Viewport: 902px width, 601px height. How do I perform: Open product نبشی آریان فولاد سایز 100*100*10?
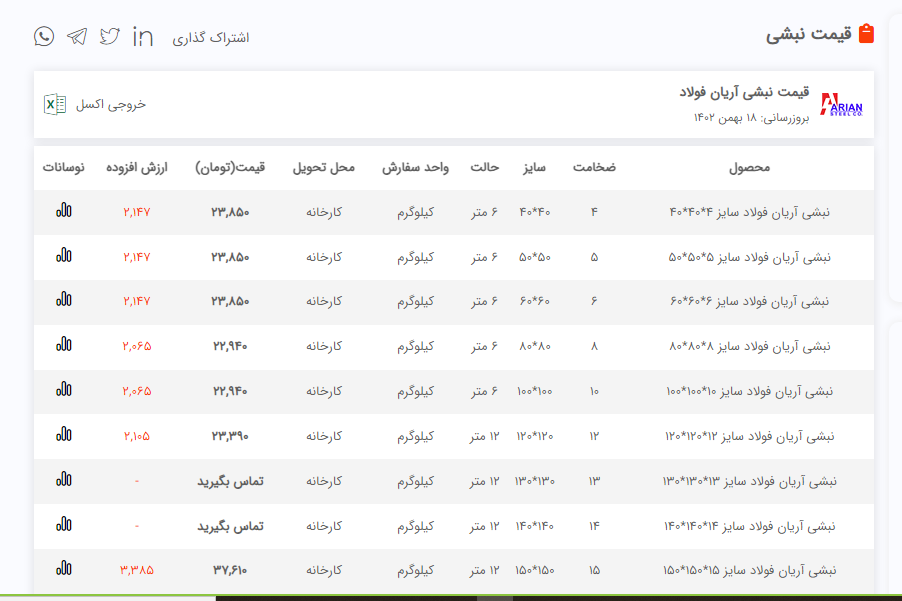[749, 391]
